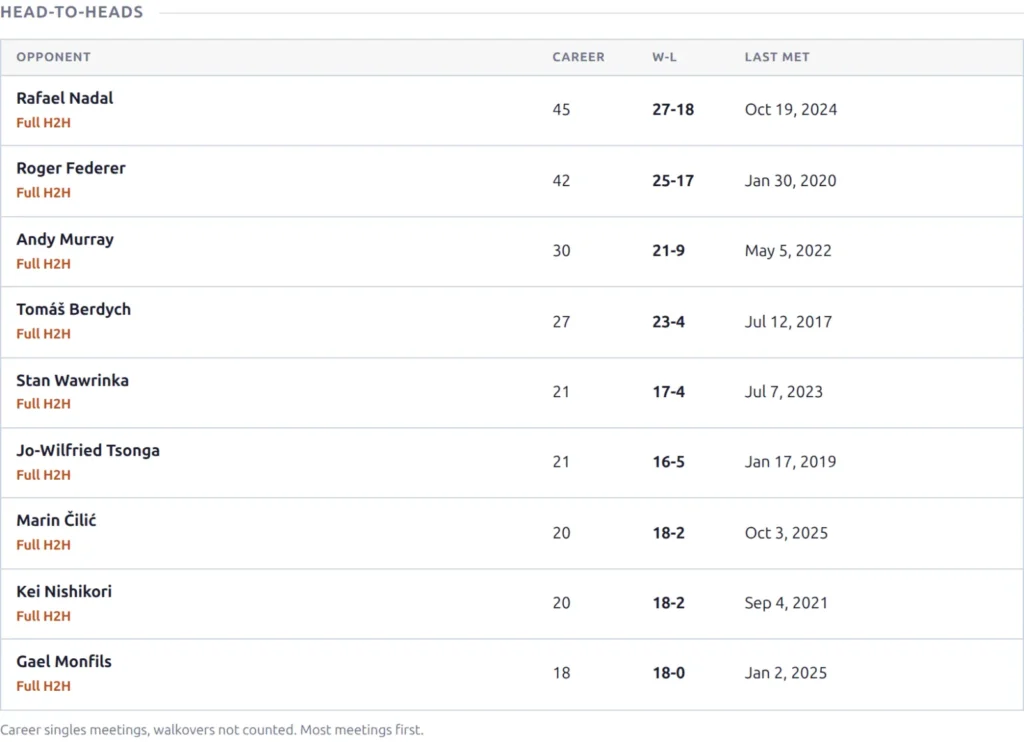
Task: Click the CAREER column header
Action: point(579,57)
